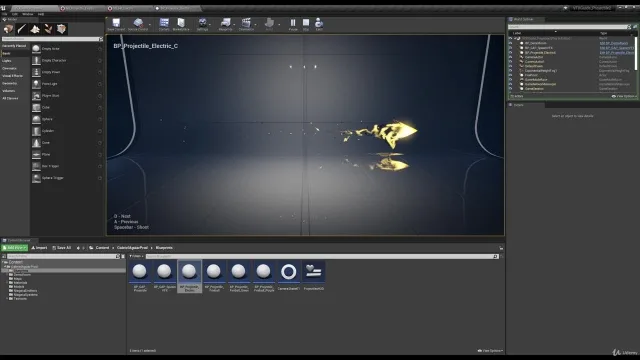Screen dimensions: 640x360
Task: Select the Paint mode brush icon
Action: point(22,29)
